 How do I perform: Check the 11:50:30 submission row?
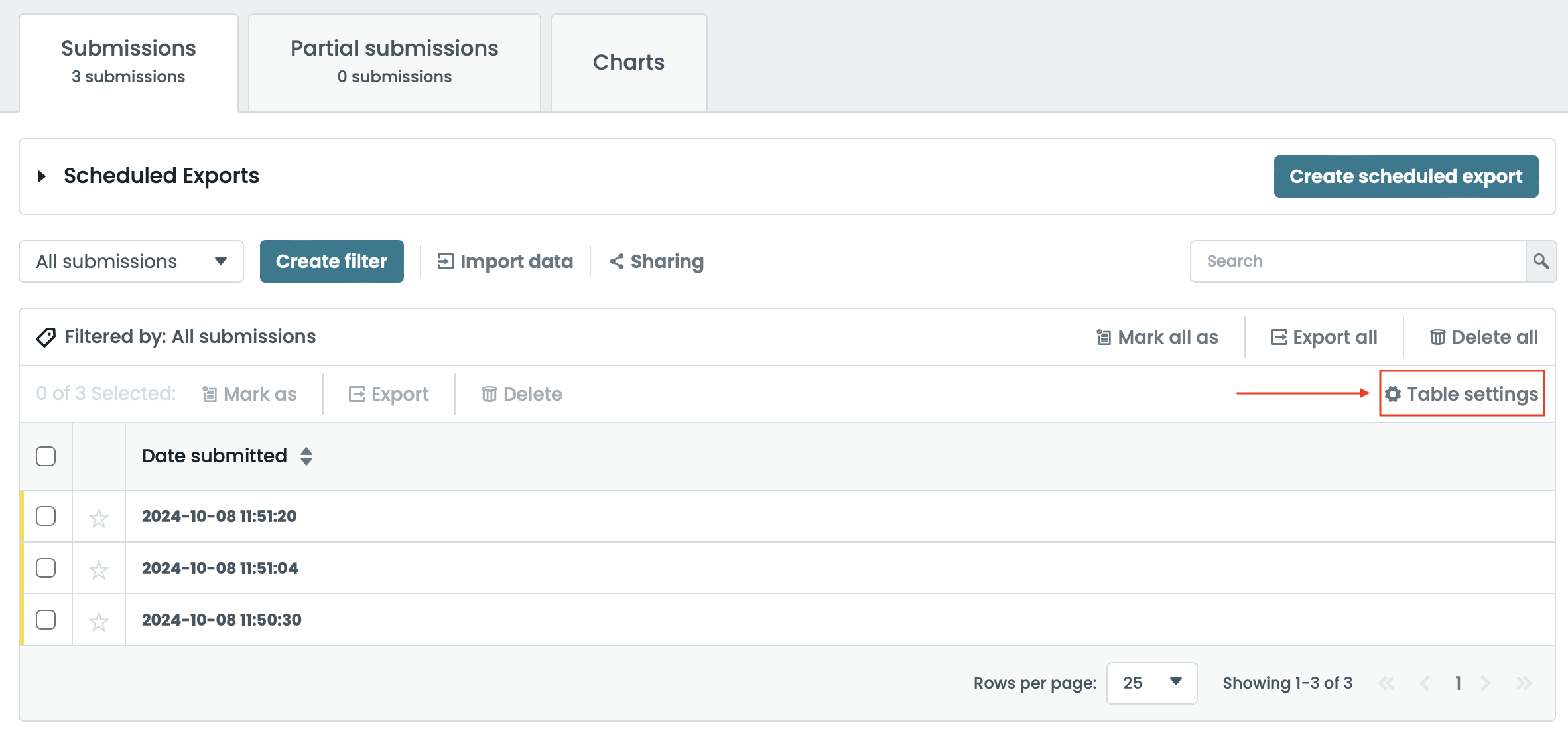pos(46,620)
